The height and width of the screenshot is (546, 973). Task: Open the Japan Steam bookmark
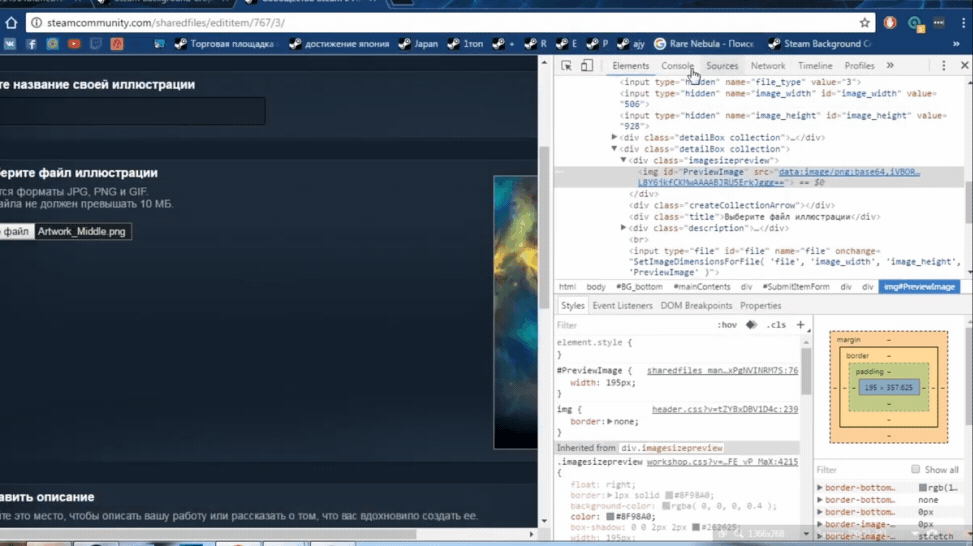[x=418, y=44]
